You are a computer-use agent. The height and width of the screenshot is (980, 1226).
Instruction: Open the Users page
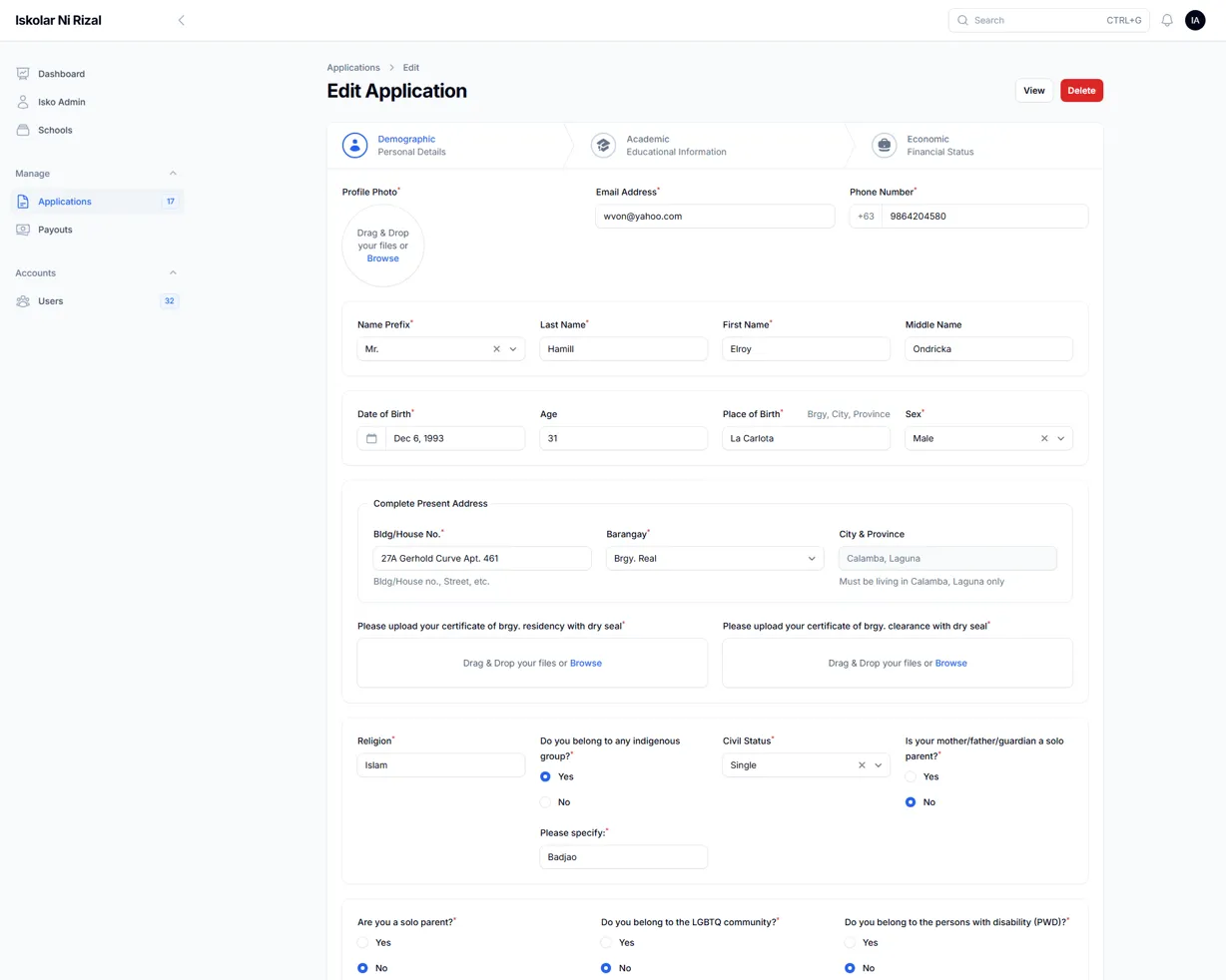97,301
